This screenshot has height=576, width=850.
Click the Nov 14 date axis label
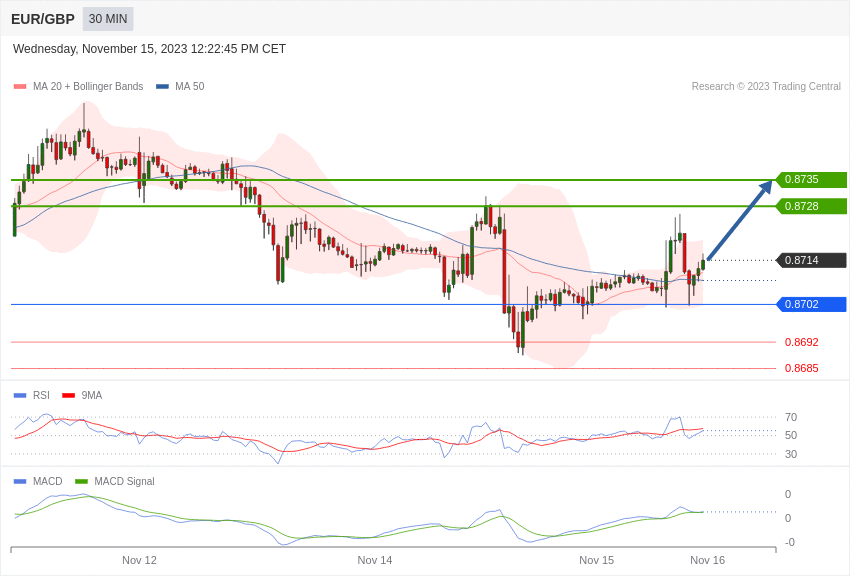click(375, 560)
